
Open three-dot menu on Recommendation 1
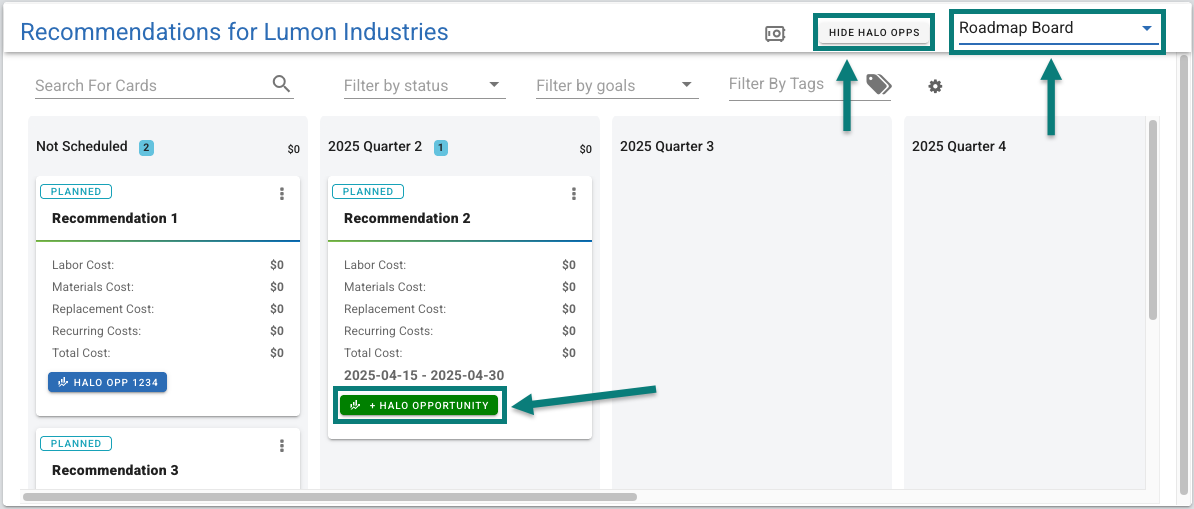282,194
